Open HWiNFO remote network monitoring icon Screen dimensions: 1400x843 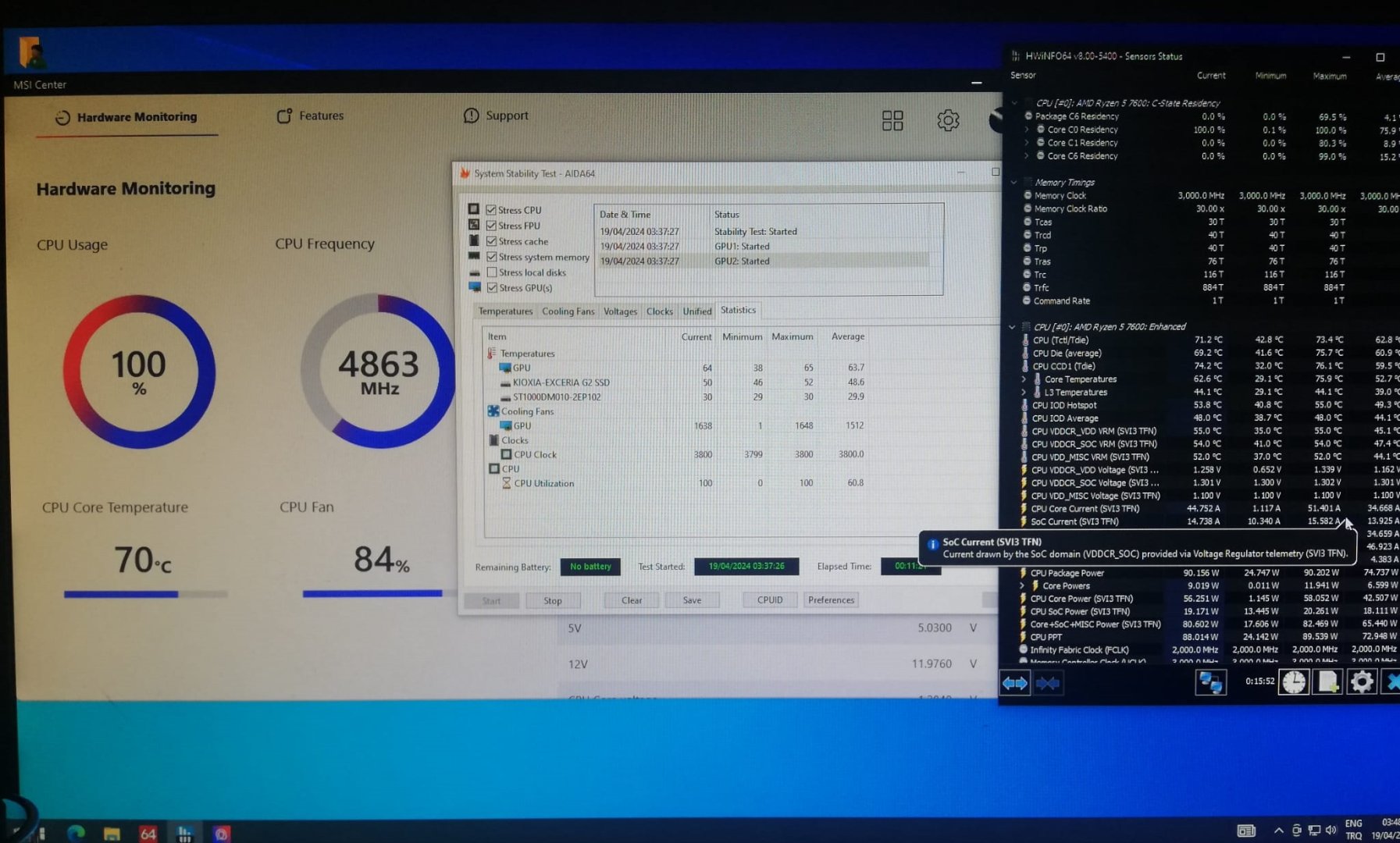(1209, 682)
